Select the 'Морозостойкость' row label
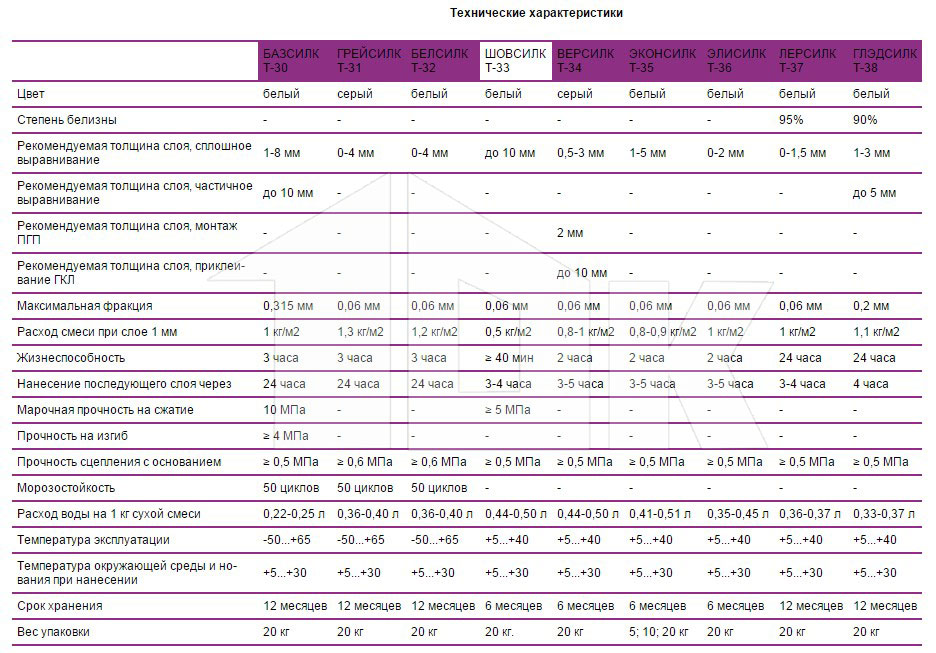The height and width of the screenshot is (653, 936). point(66,488)
